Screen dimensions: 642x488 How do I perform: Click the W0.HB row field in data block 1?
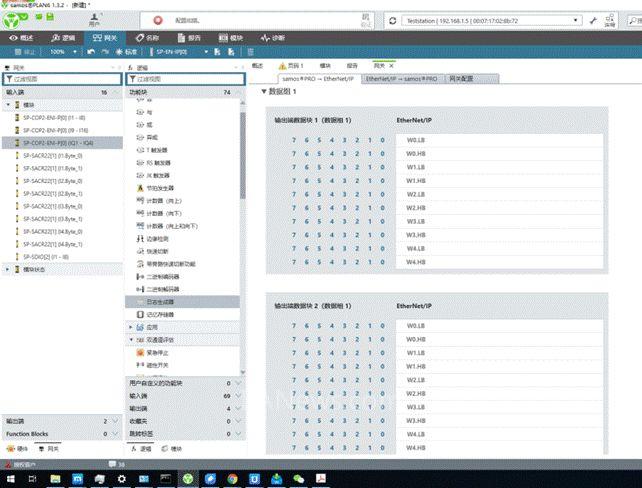pos(499,154)
